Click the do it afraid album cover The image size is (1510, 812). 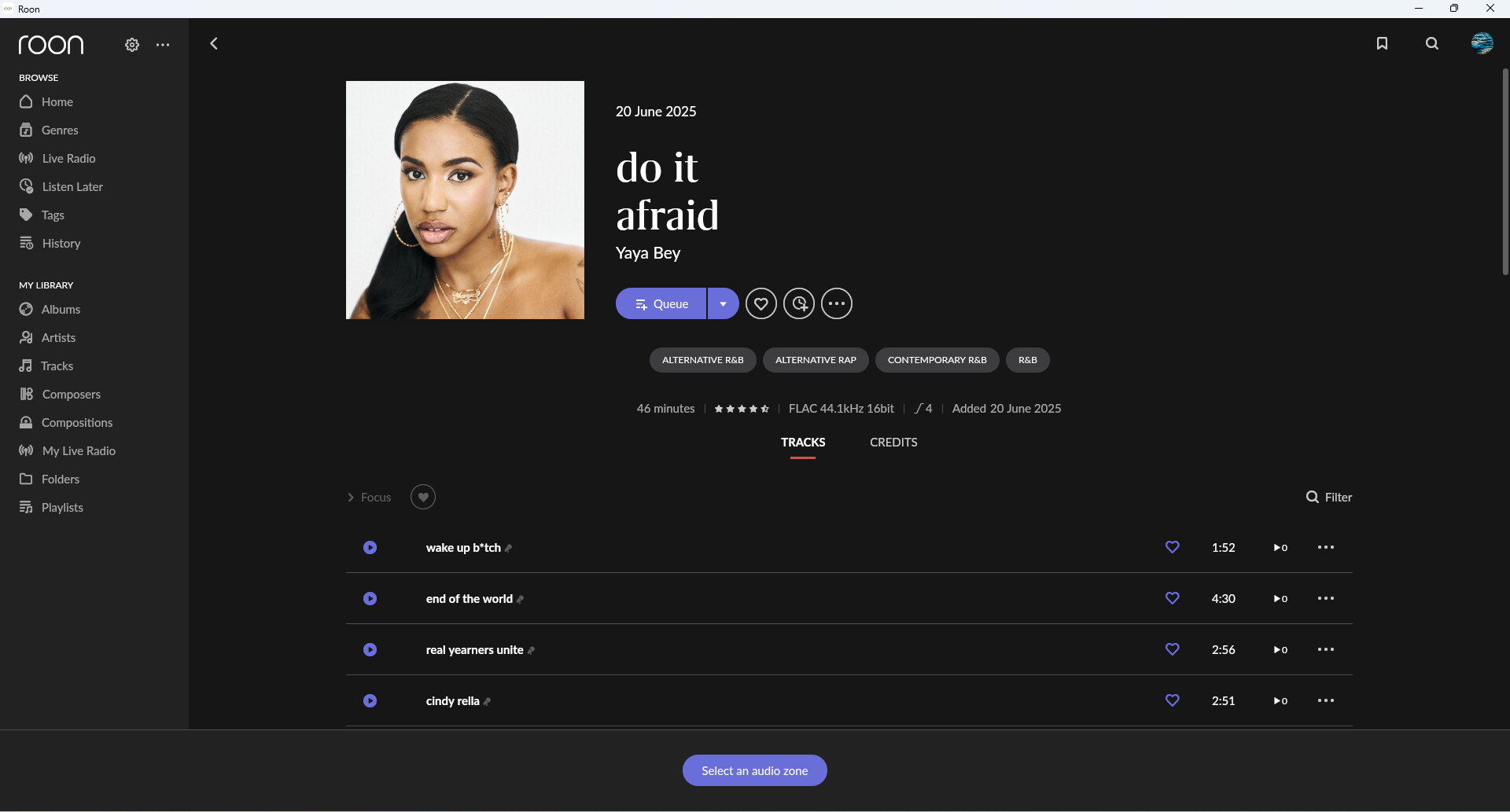point(465,200)
